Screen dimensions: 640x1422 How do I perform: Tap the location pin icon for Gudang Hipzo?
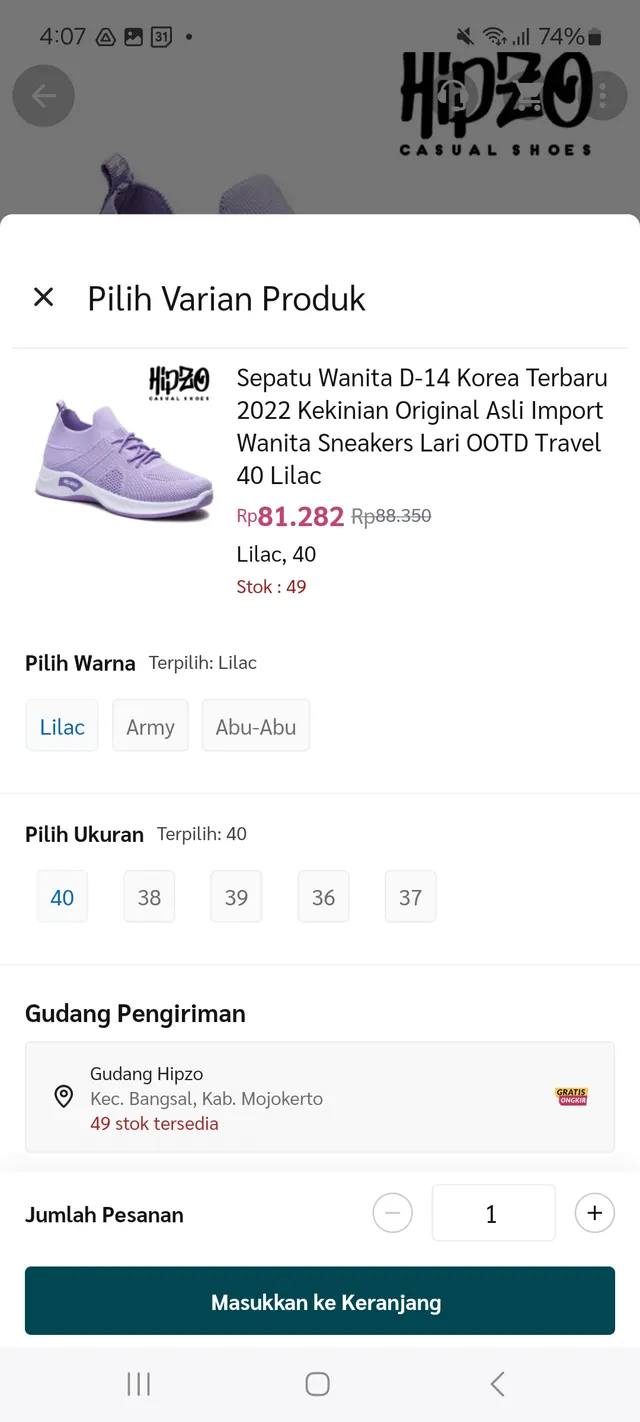click(x=63, y=1097)
